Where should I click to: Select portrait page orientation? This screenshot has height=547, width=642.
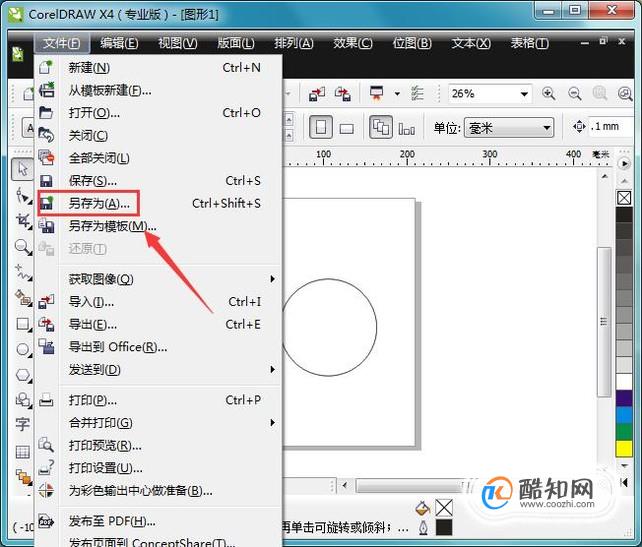(x=321, y=128)
